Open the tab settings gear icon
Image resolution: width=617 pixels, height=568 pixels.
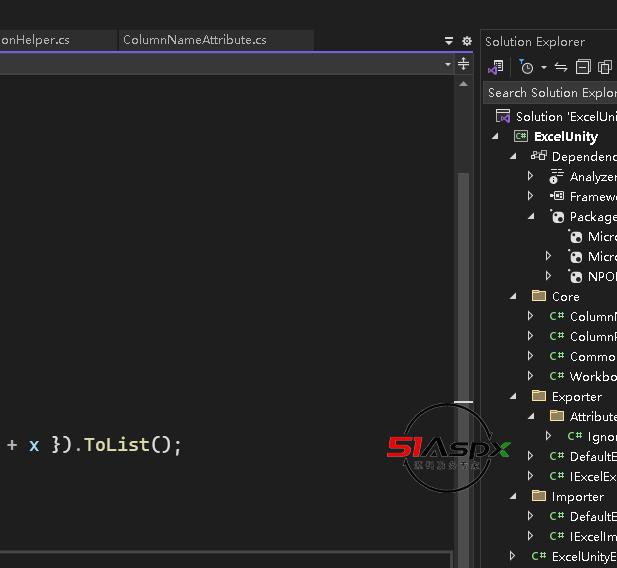pos(467,41)
